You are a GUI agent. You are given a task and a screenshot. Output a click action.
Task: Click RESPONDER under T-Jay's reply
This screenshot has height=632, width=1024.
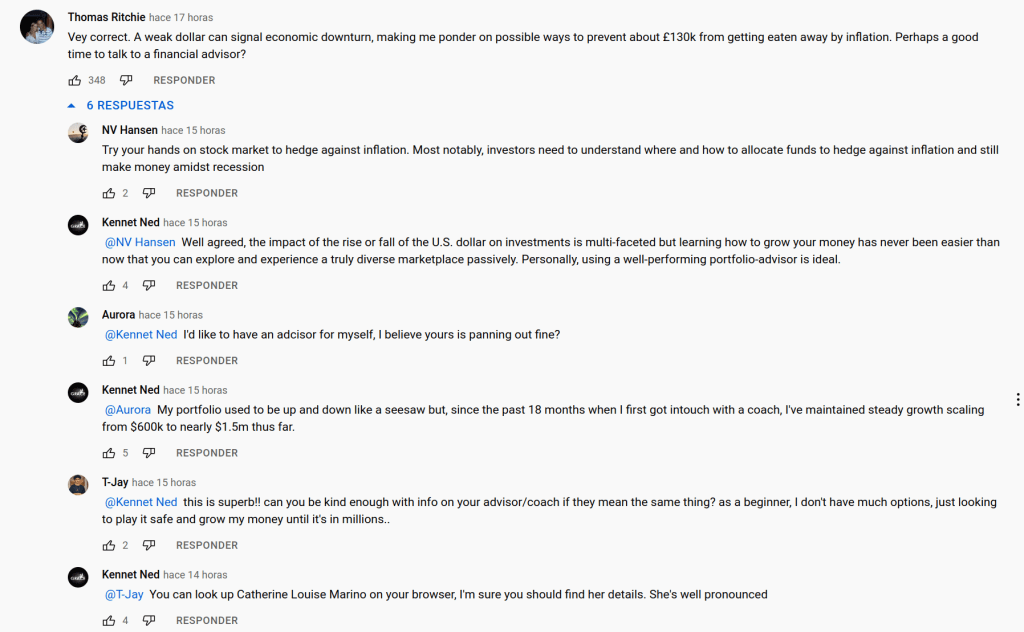207,545
